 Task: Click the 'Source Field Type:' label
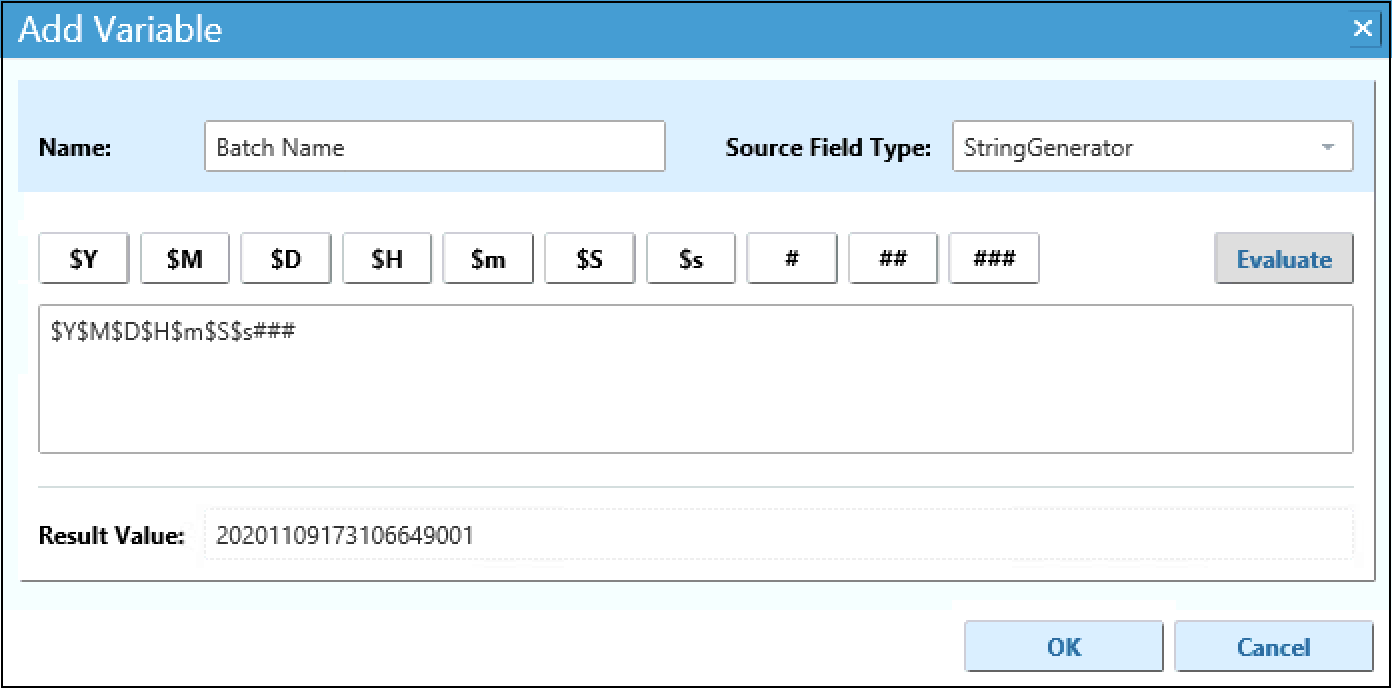pos(828,148)
